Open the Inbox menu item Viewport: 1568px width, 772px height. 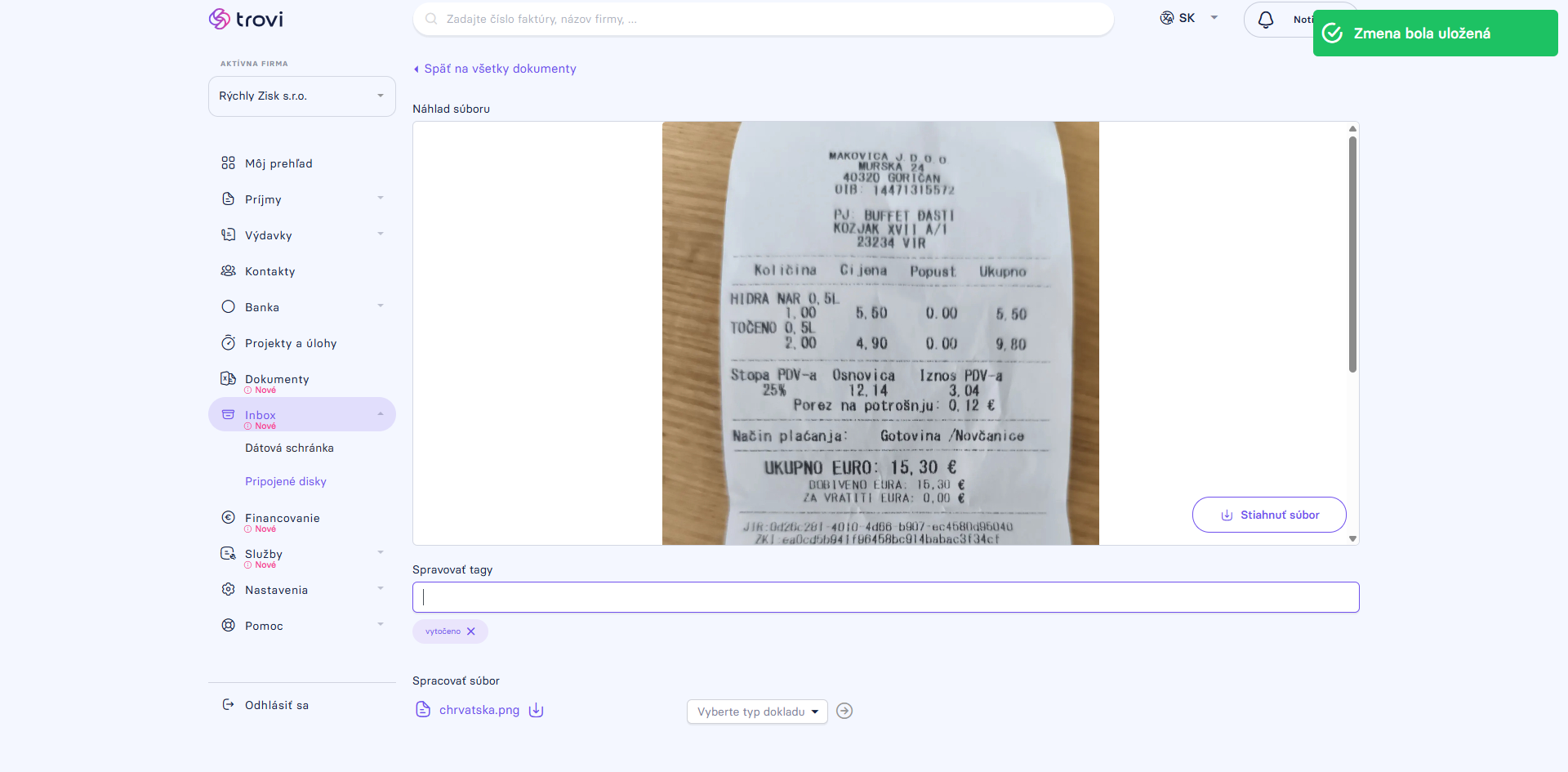coord(302,415)
